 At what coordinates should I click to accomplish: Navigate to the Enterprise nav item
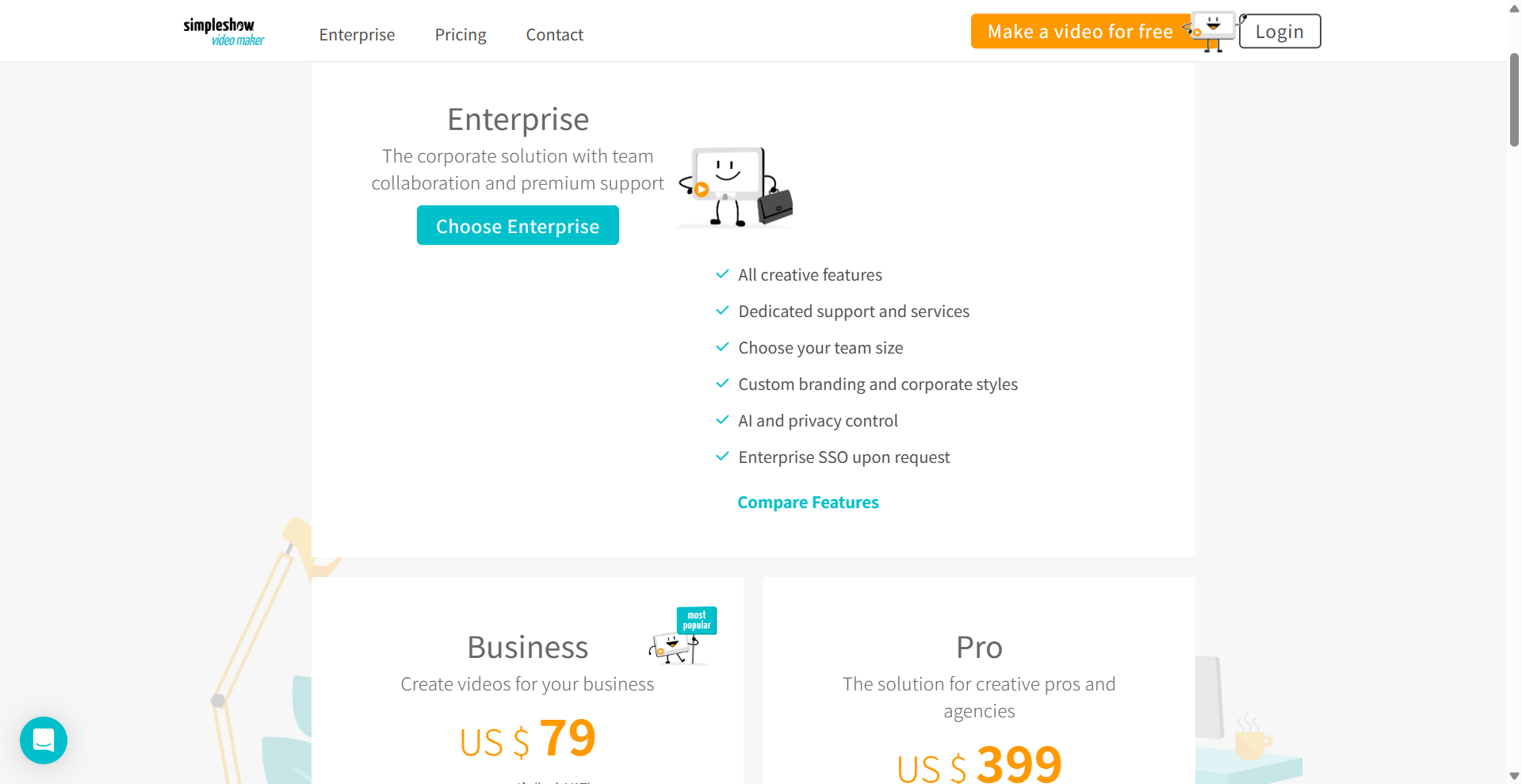pos(357,34)
